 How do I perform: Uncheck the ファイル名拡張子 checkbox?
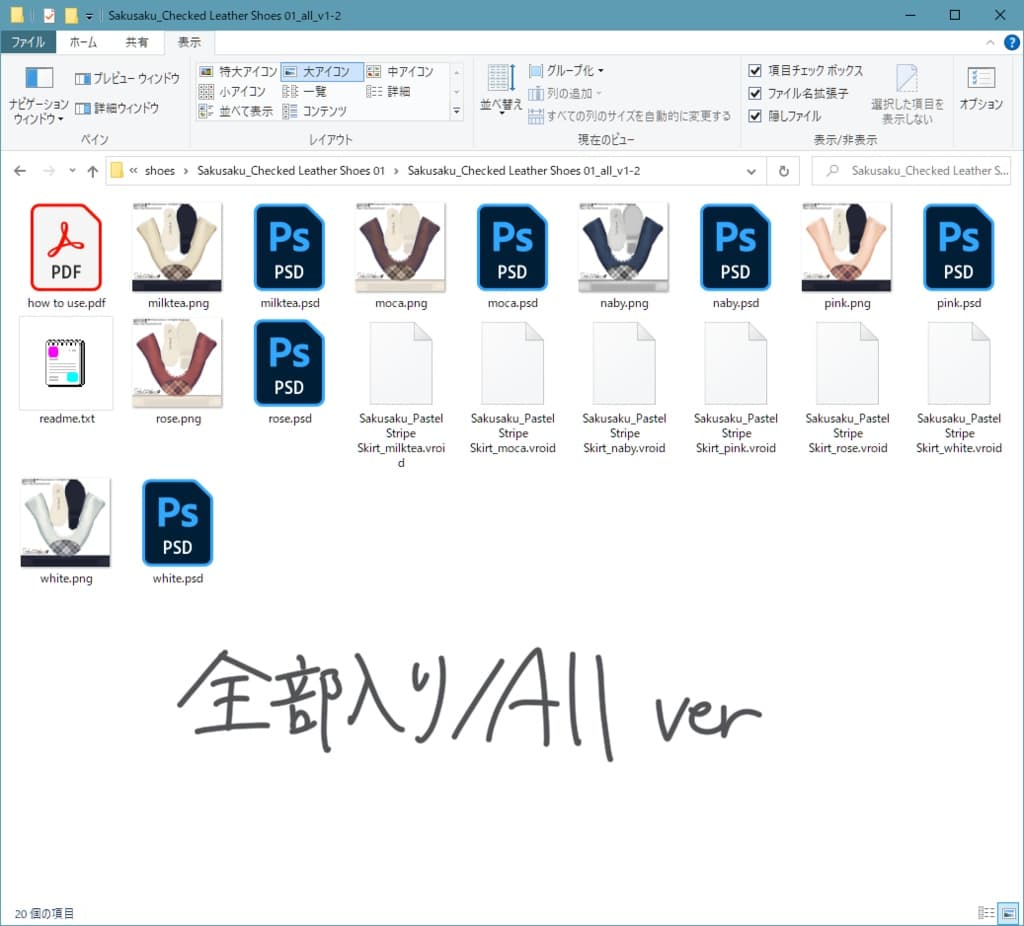pos(756,93)
